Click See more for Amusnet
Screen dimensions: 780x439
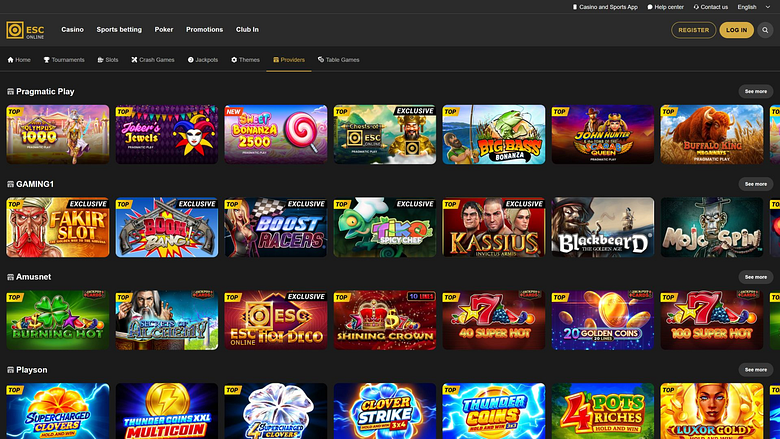click(x=756, y=277)
